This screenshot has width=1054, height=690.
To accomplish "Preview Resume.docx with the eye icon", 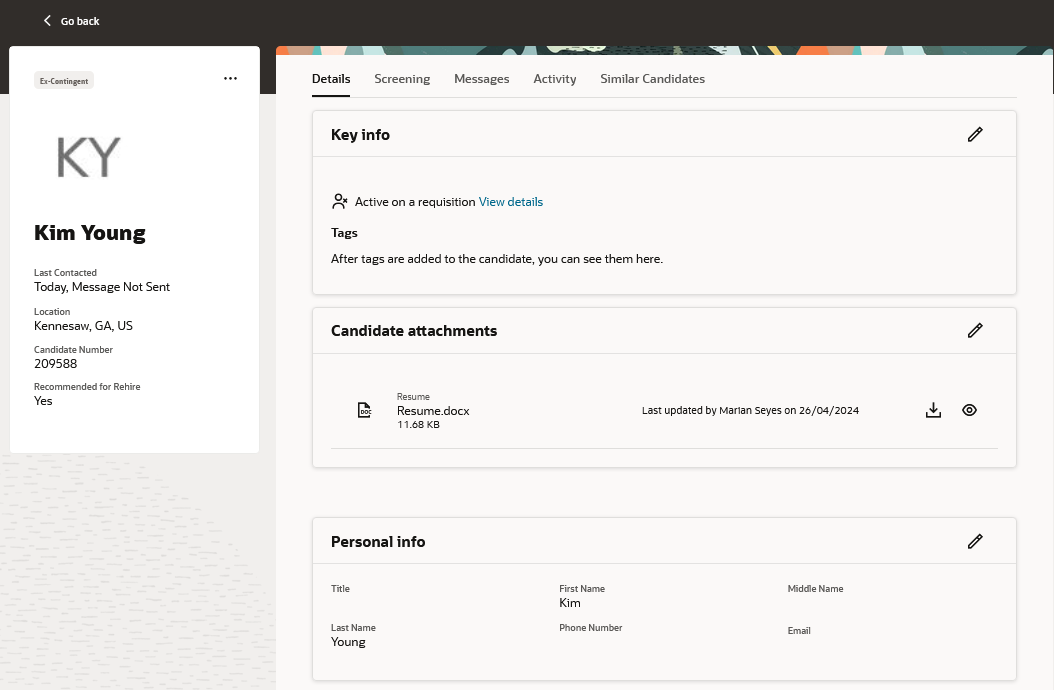I will [x=969, y=410].
